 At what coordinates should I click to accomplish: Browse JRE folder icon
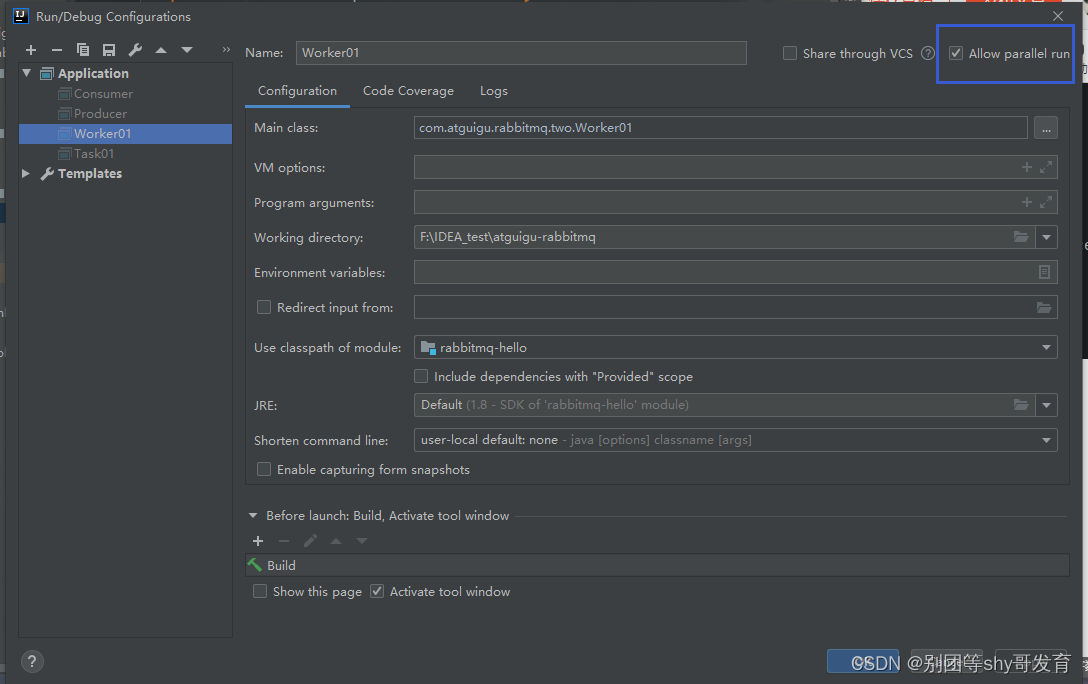coord(1021,405)
